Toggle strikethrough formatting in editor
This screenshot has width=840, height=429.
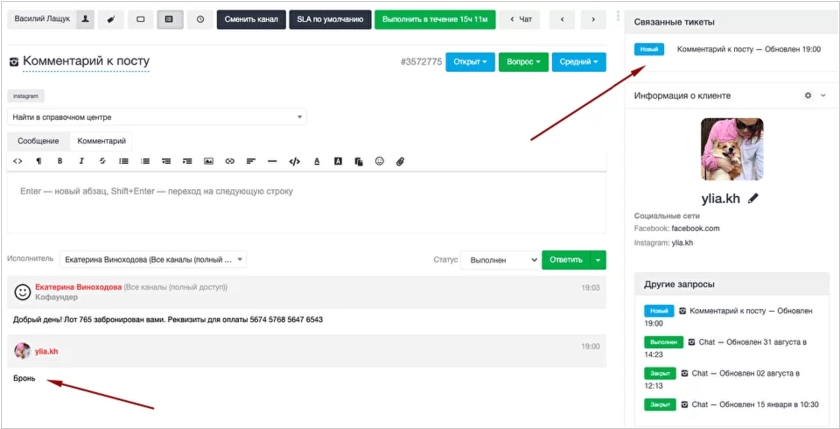[x=102, y=161]
